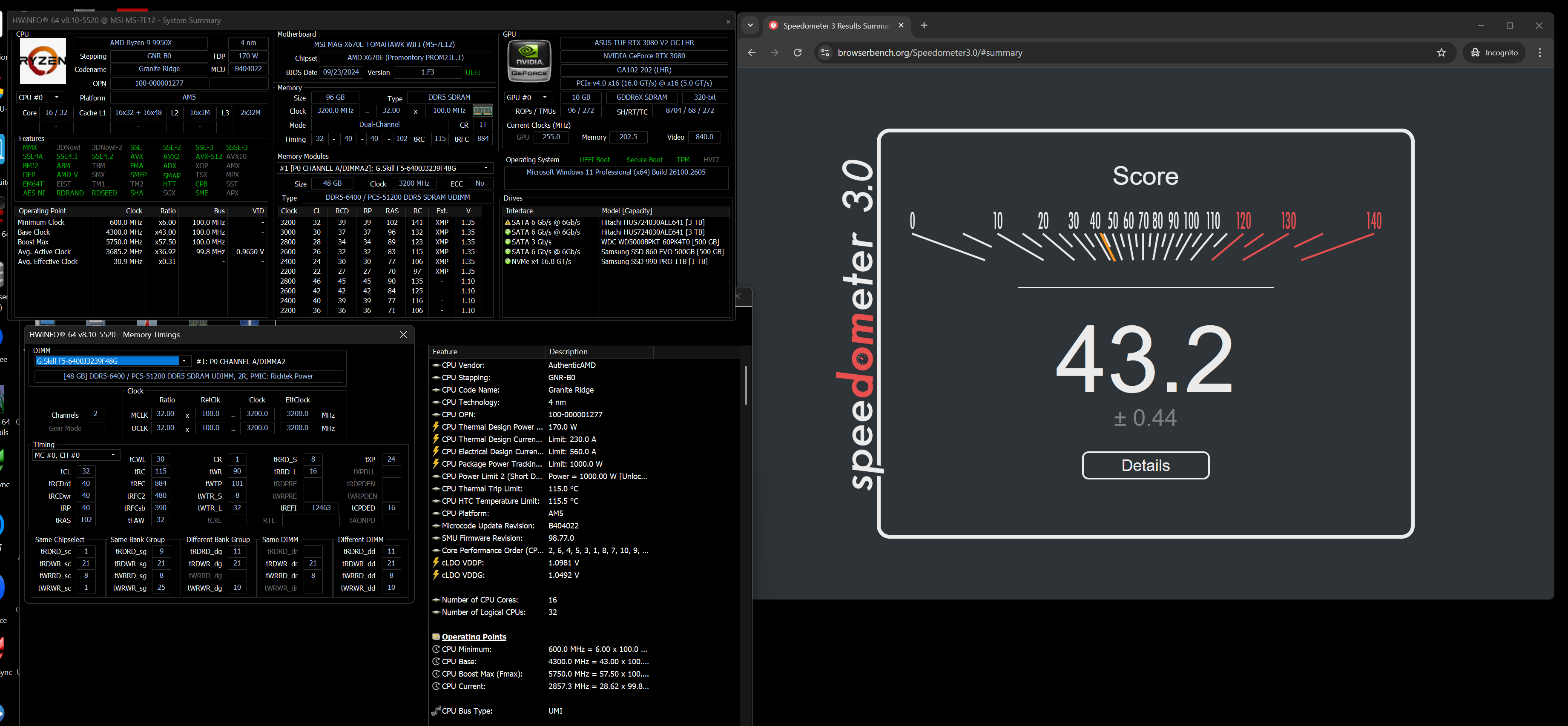1568x726 pixels.
Task: Close the Memory Timings window
Action: coord(403,334)
